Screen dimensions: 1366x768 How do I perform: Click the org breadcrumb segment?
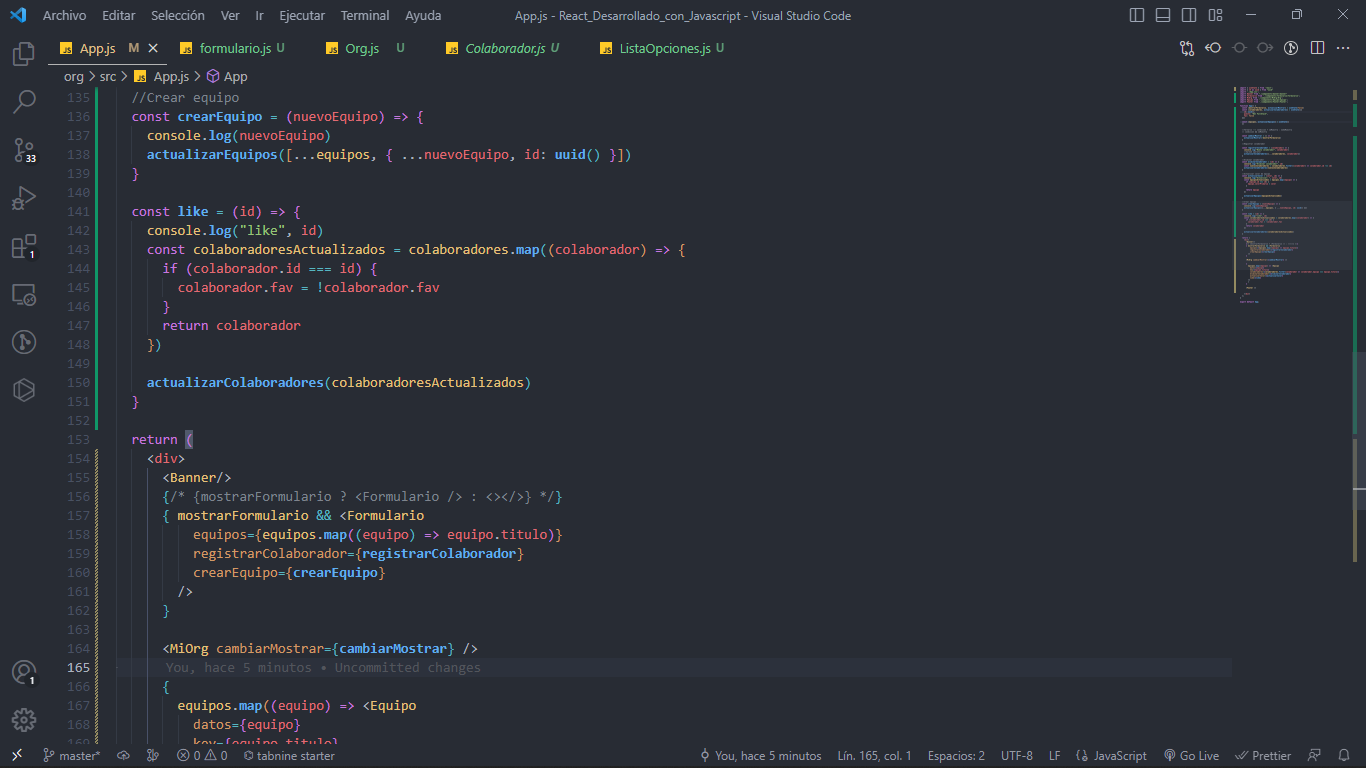click(x=74, y=76)
